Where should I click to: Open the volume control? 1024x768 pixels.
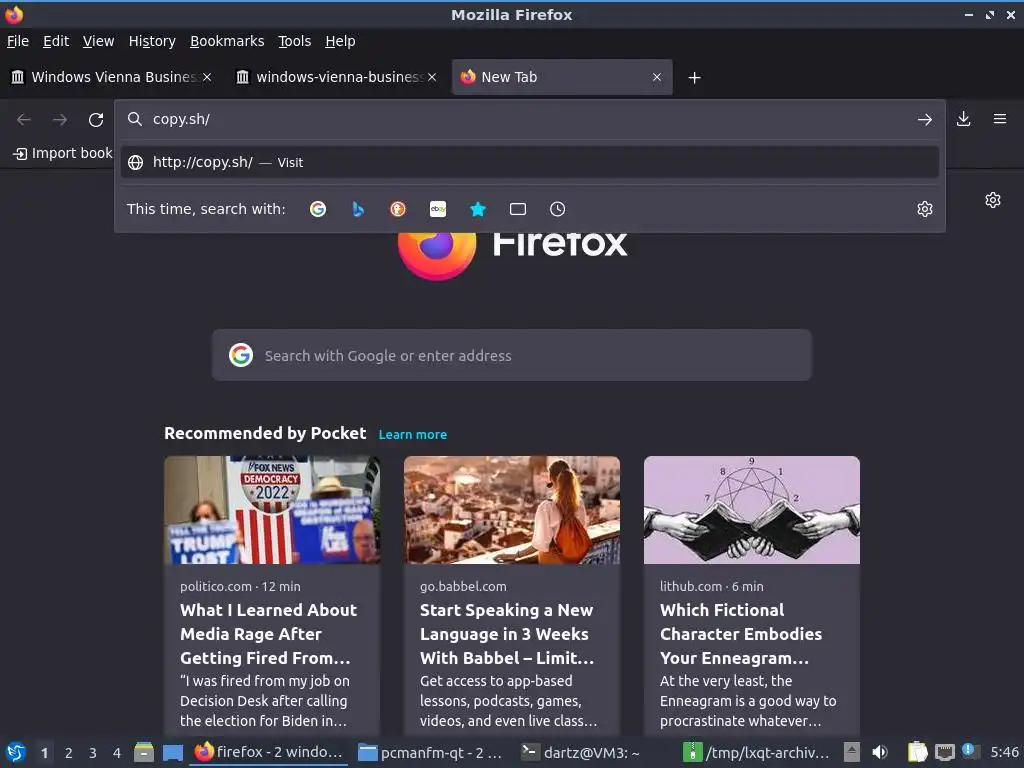coord(880,753)
